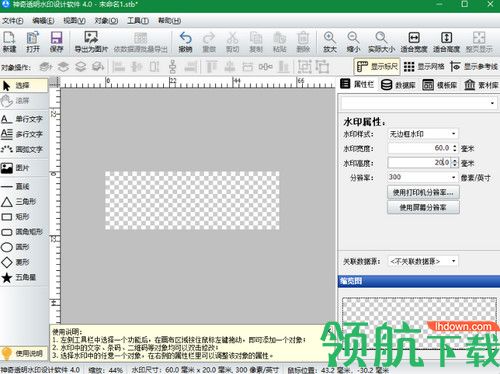Open the 水印样式 dropdown (无边框水印)
This screenshot has width=500, height=374.
(x=423, y=134)
